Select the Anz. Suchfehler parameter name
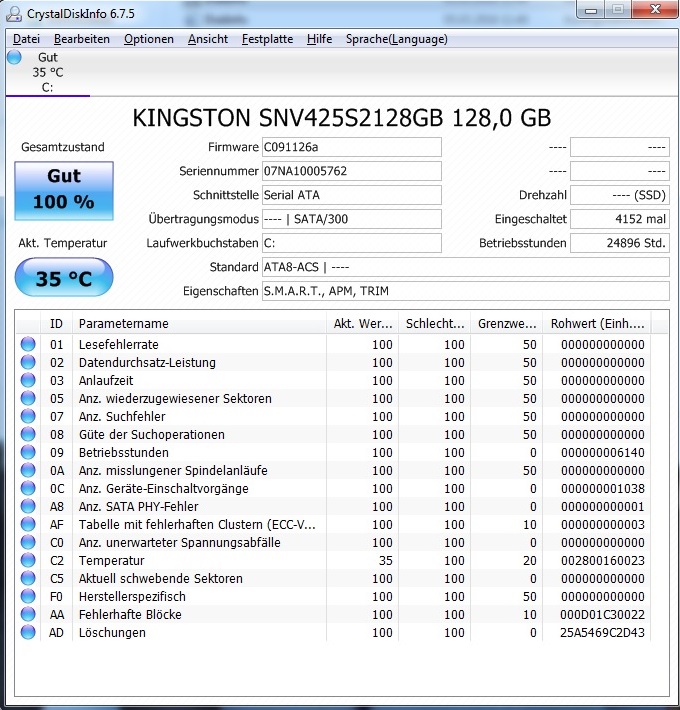The image size is (680, 710). tap(122, 417)
